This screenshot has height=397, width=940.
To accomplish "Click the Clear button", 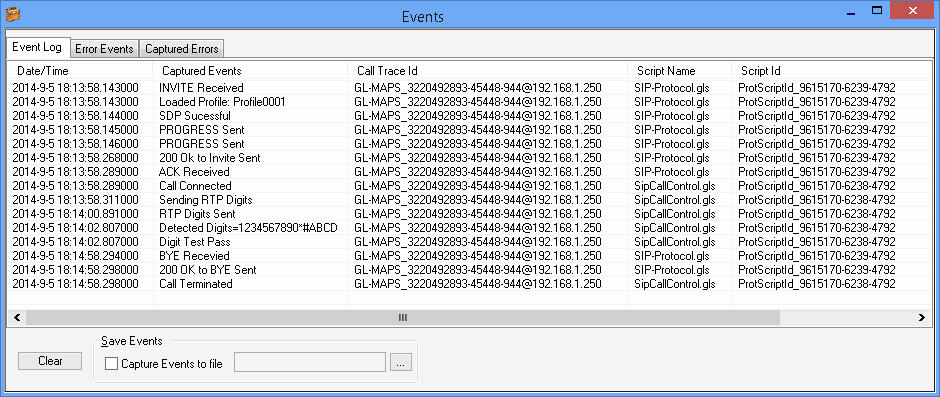I will pyautogui.click(x=50, y=361).
